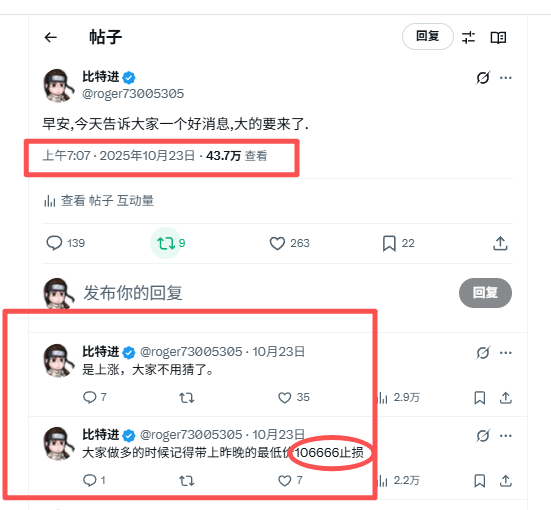Click the Grok icon on main post
This screenshot has height=510, width=551.
[483, 77]
